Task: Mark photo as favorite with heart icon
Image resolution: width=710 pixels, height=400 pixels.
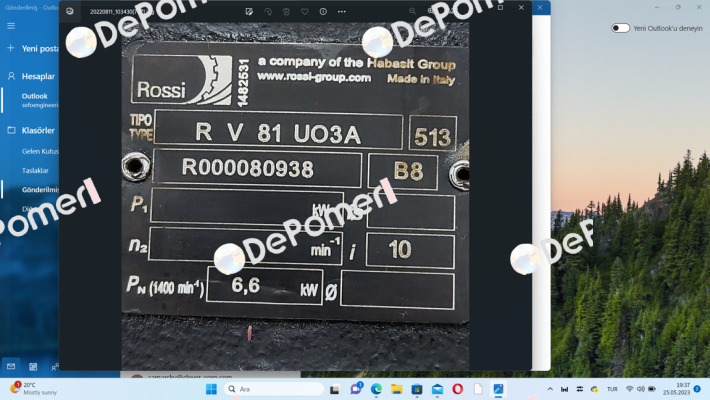Action: click(305, 11)
